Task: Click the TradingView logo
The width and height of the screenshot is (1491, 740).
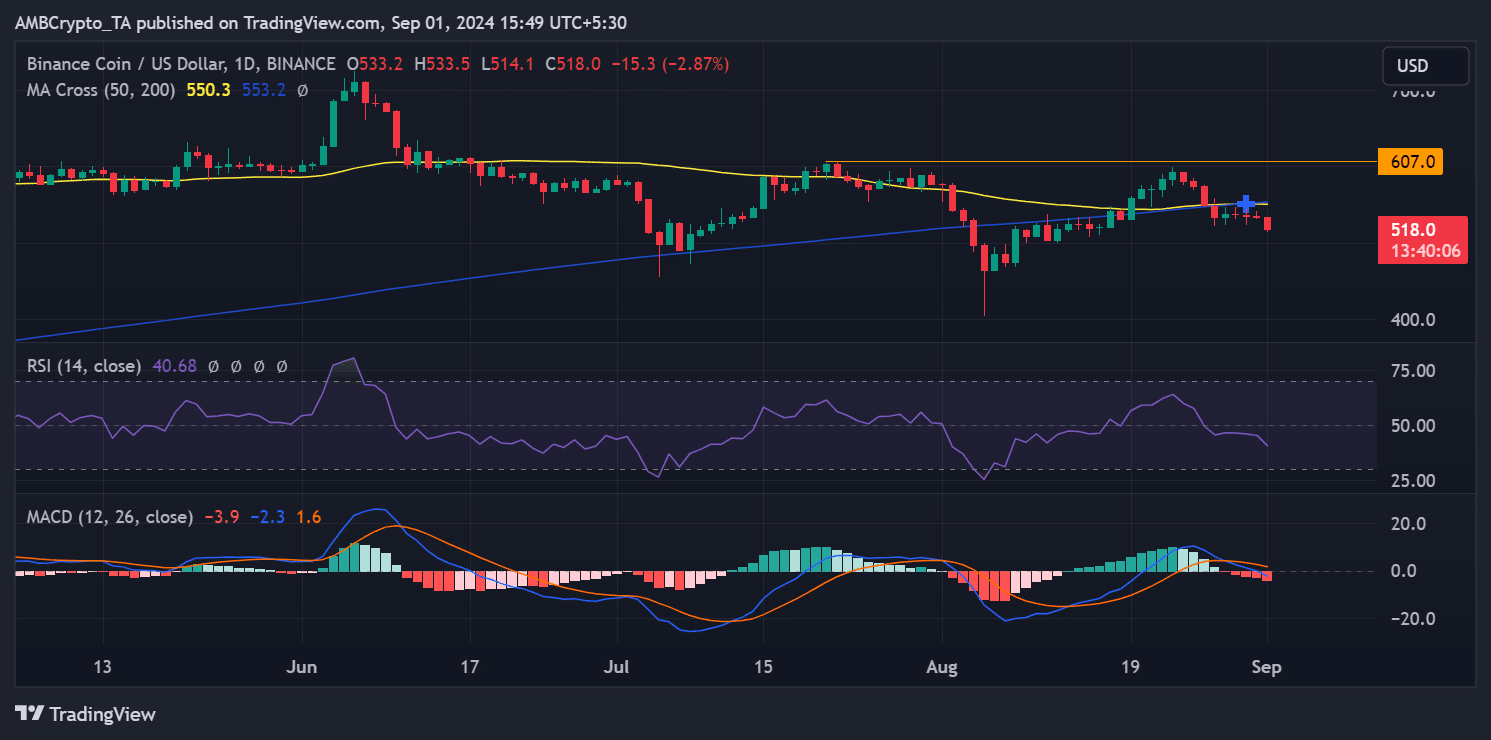Action: [85, 714]
